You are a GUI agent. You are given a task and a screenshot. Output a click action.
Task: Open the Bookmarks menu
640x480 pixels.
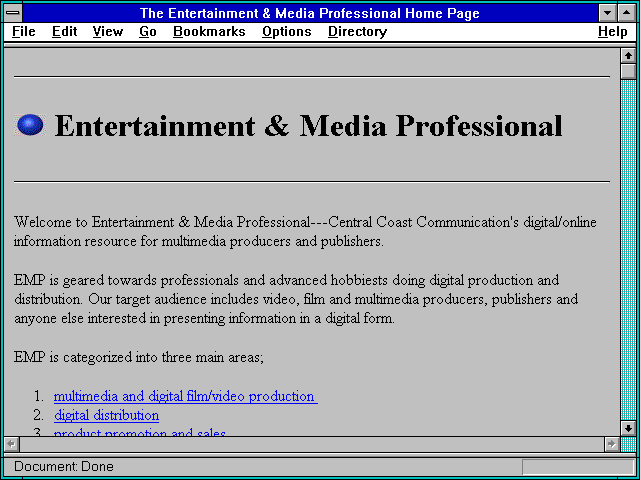(209, 31)
